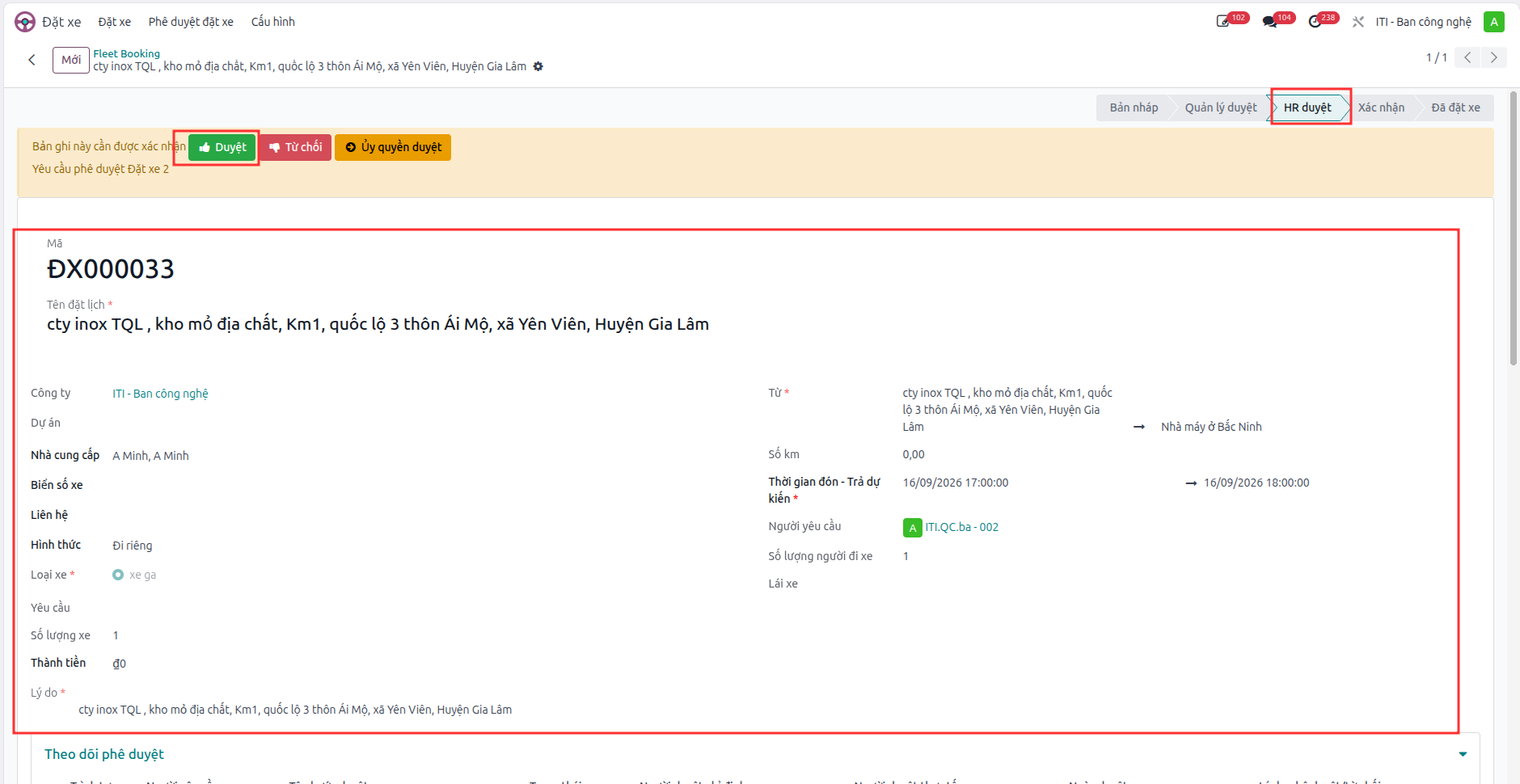
Task: Go back using the left arrow
Action: (32, 60)
